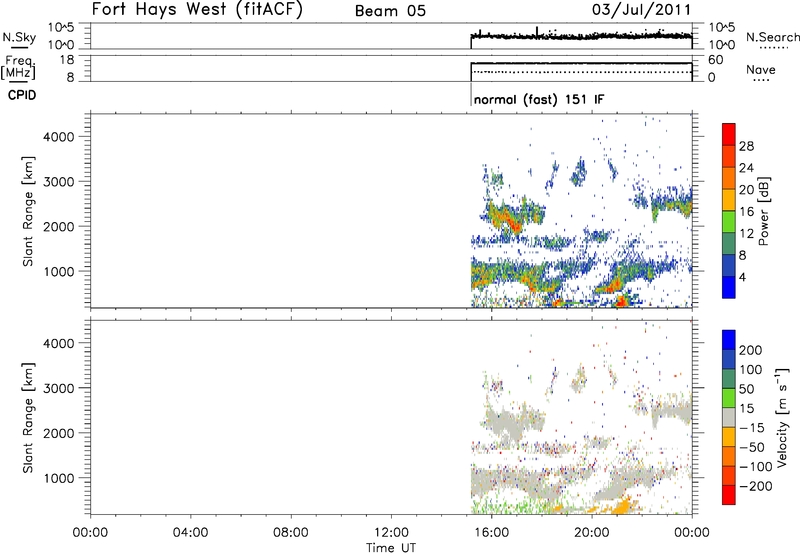
Task: Click the 4000 tick on power panel
Action: click(59, 137)
